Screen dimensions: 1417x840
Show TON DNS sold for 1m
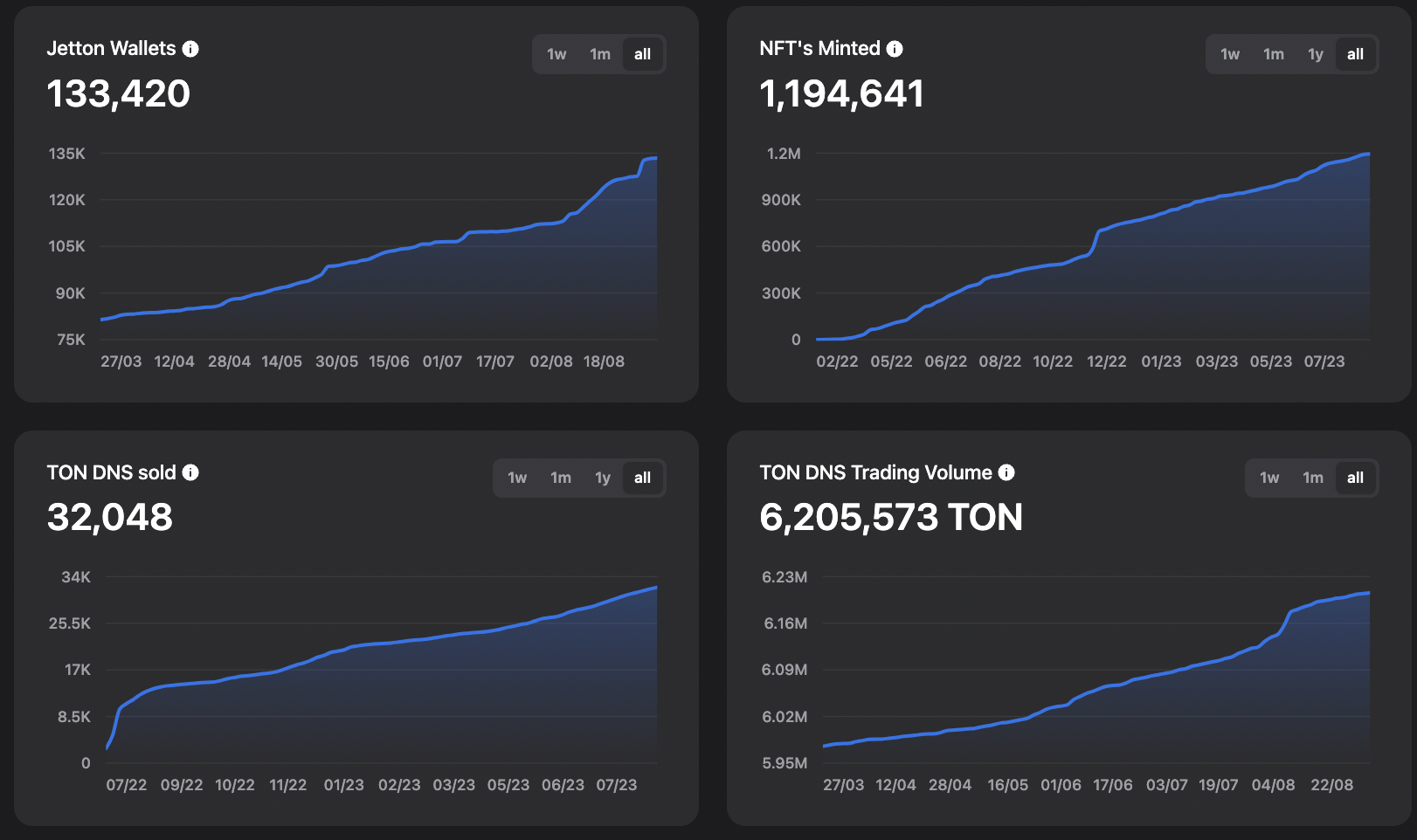(561, 478)
